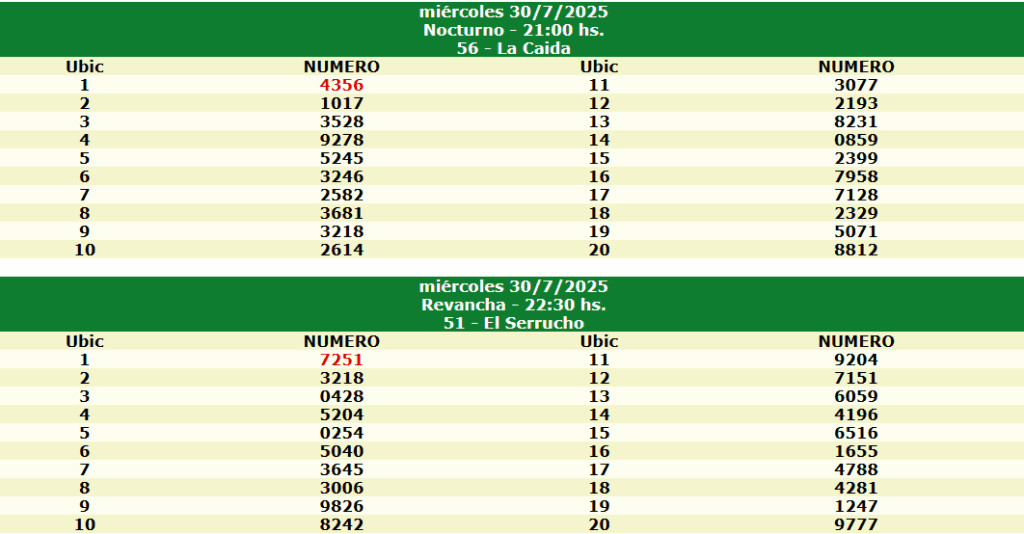Click number 0428 in Revancha table
The height and width of the screenshot is (534, 1024).
342,396
